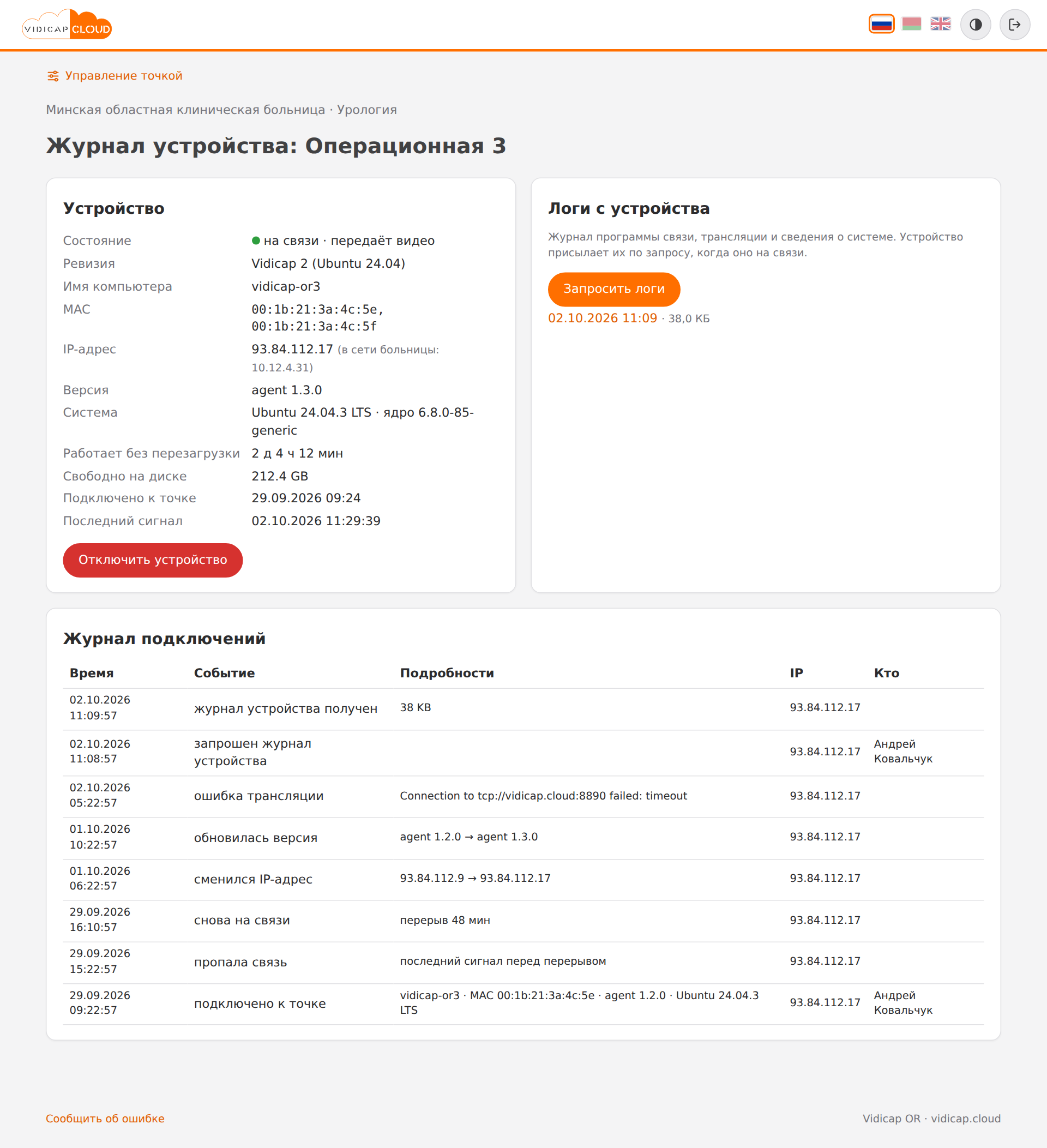Click uptime value 2 д 4 ч 12 мин

click(x=297, y=453)
